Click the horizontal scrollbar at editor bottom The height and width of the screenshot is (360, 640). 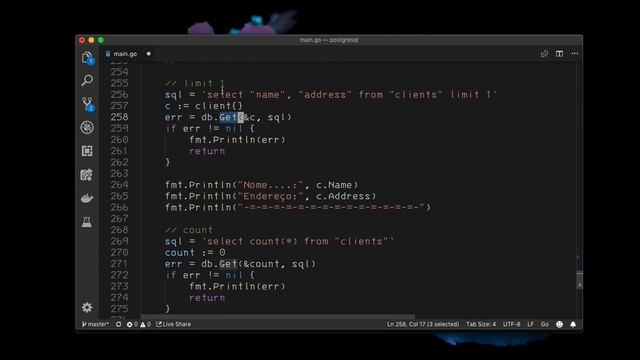[278, 316]
